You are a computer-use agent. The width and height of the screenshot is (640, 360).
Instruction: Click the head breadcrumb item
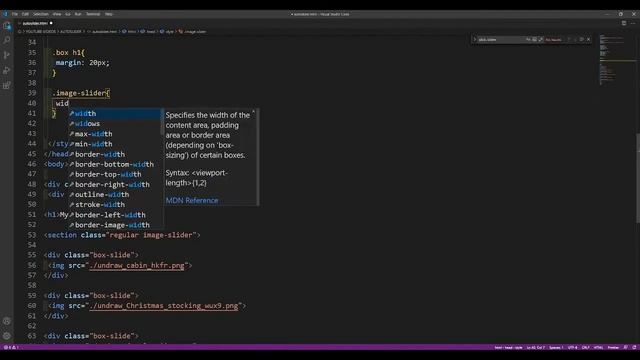coord(148,31)
